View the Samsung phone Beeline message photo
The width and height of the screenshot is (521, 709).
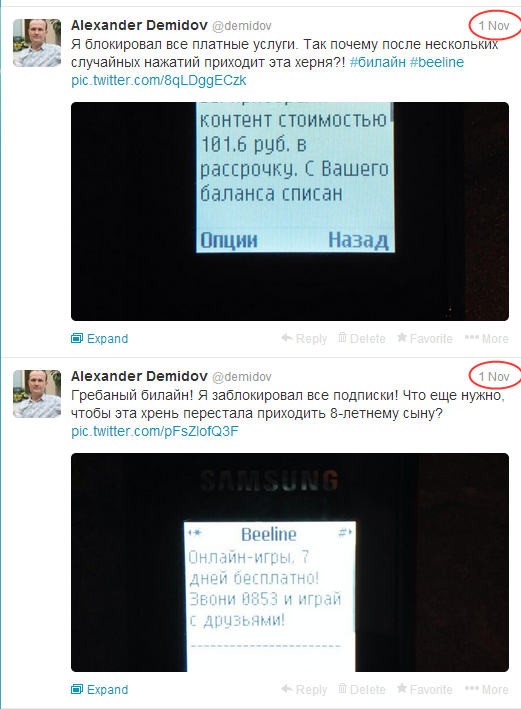click(290, 562)
